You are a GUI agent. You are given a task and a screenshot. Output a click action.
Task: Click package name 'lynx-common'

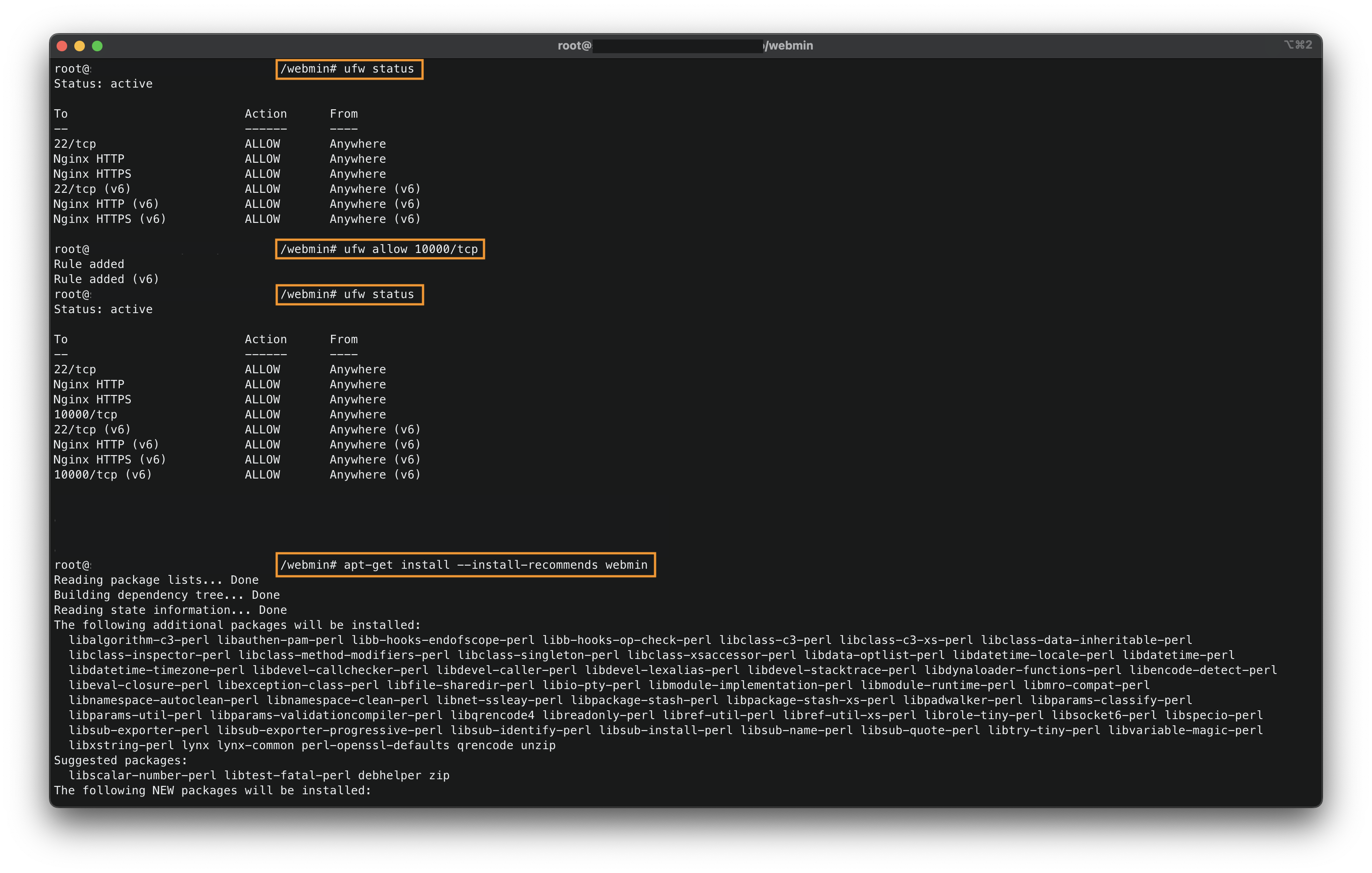255,745
